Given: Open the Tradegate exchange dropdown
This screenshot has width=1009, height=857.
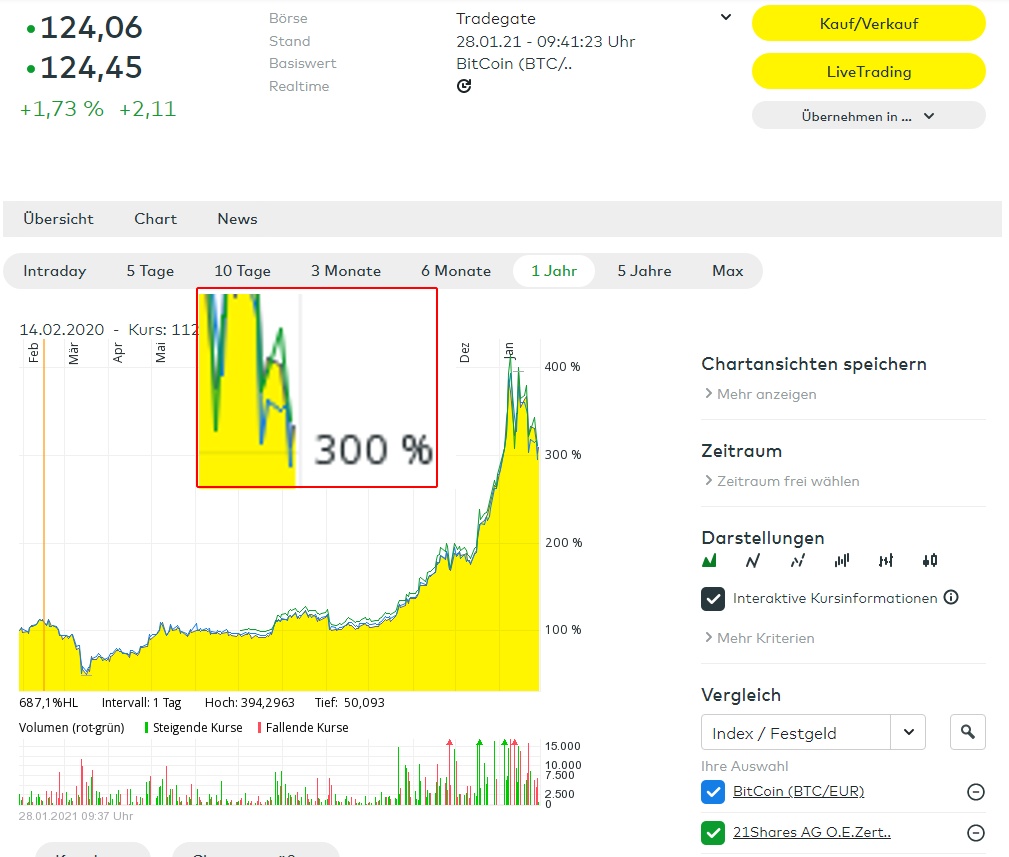Looking at the screenshot, I should point(725,18).
